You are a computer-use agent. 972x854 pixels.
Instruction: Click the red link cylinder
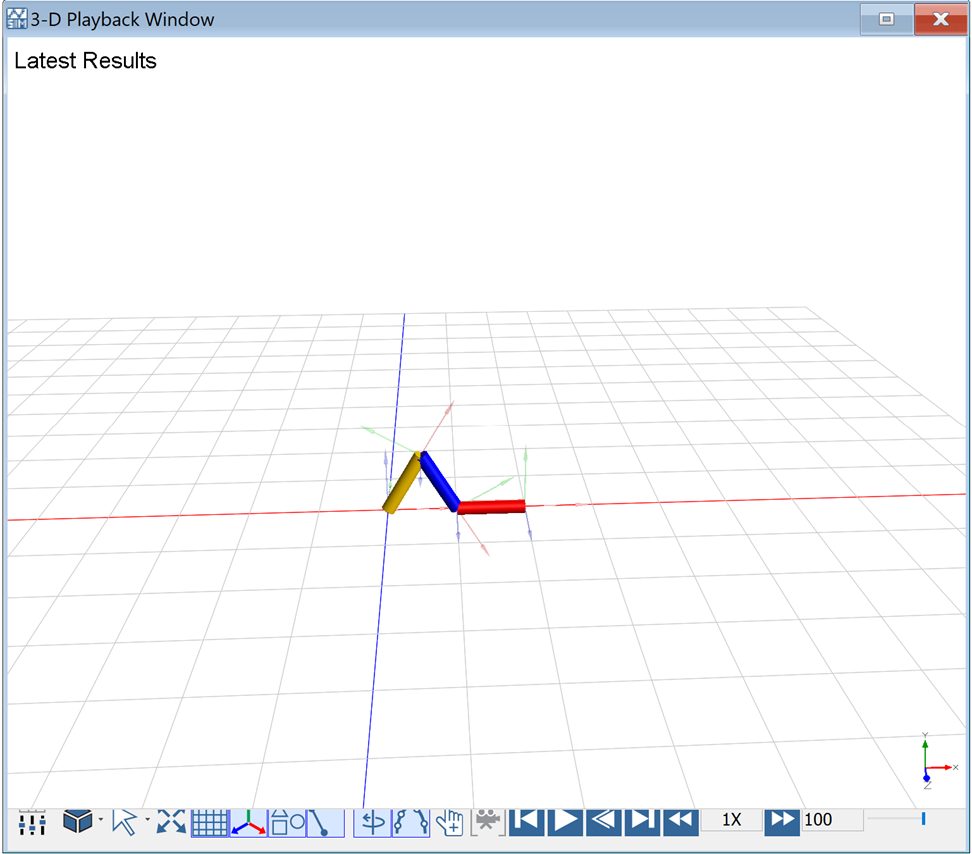492,507
